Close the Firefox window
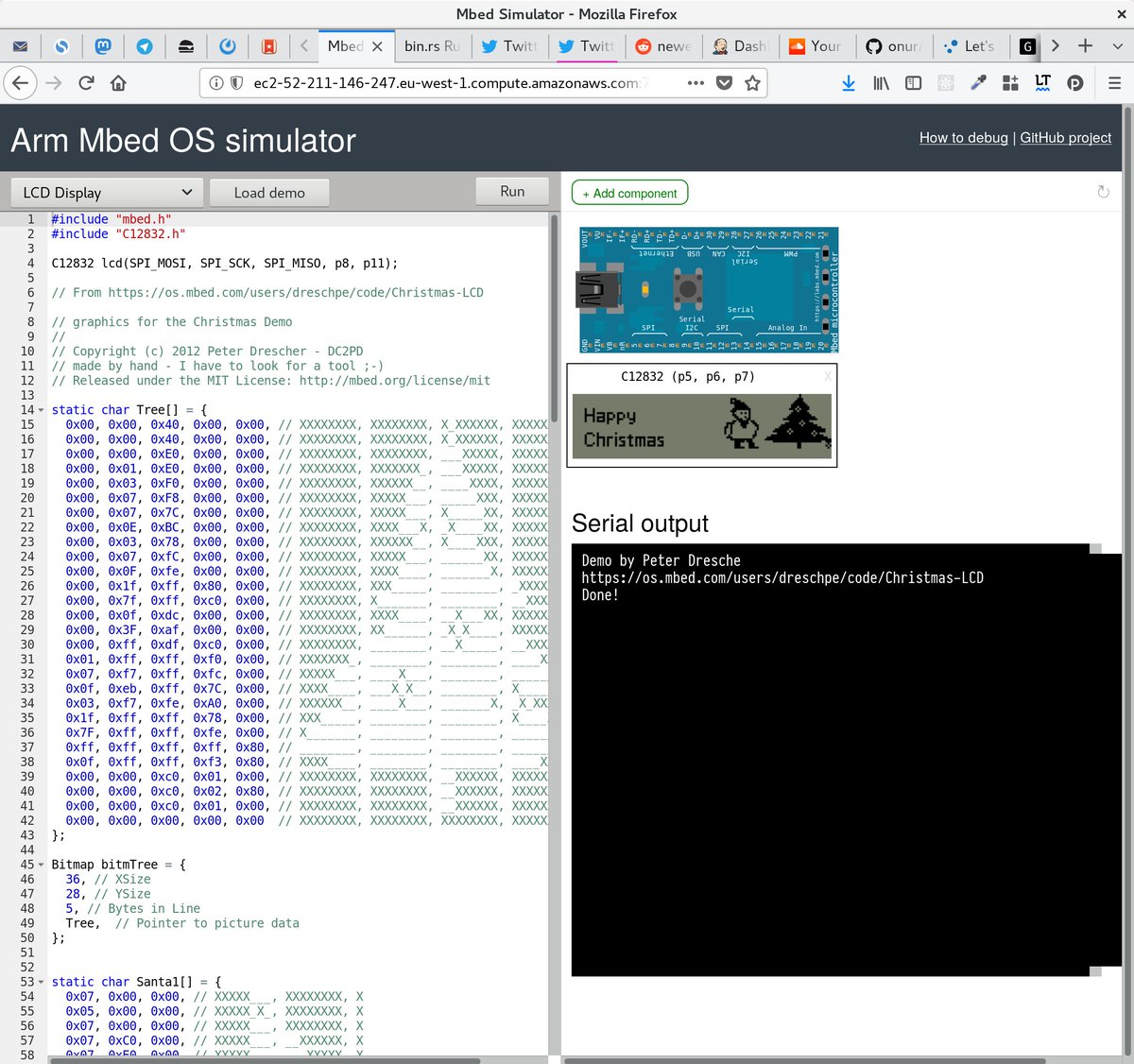This screenshot has height=1064, width=1134. click(x=1121, y=14)
